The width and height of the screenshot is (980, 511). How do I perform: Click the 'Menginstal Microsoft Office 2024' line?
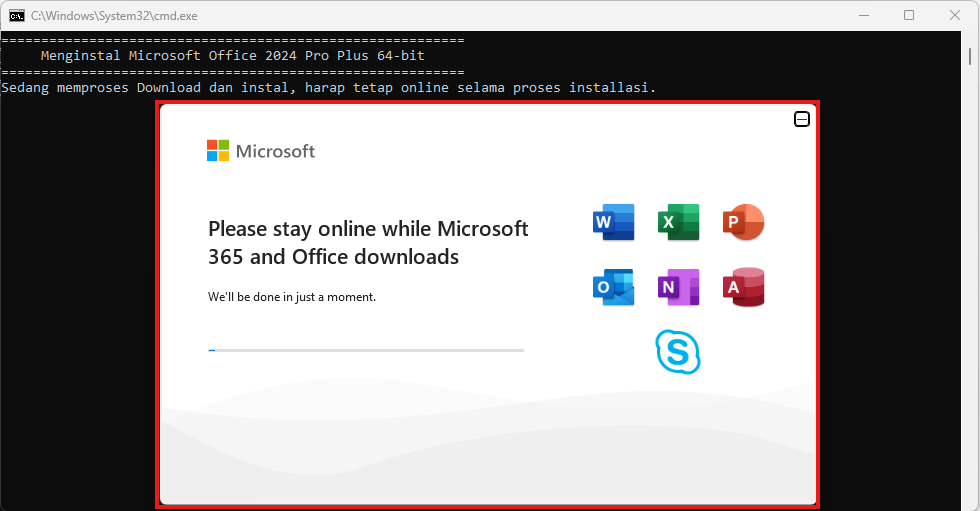[x=232, y=56]
